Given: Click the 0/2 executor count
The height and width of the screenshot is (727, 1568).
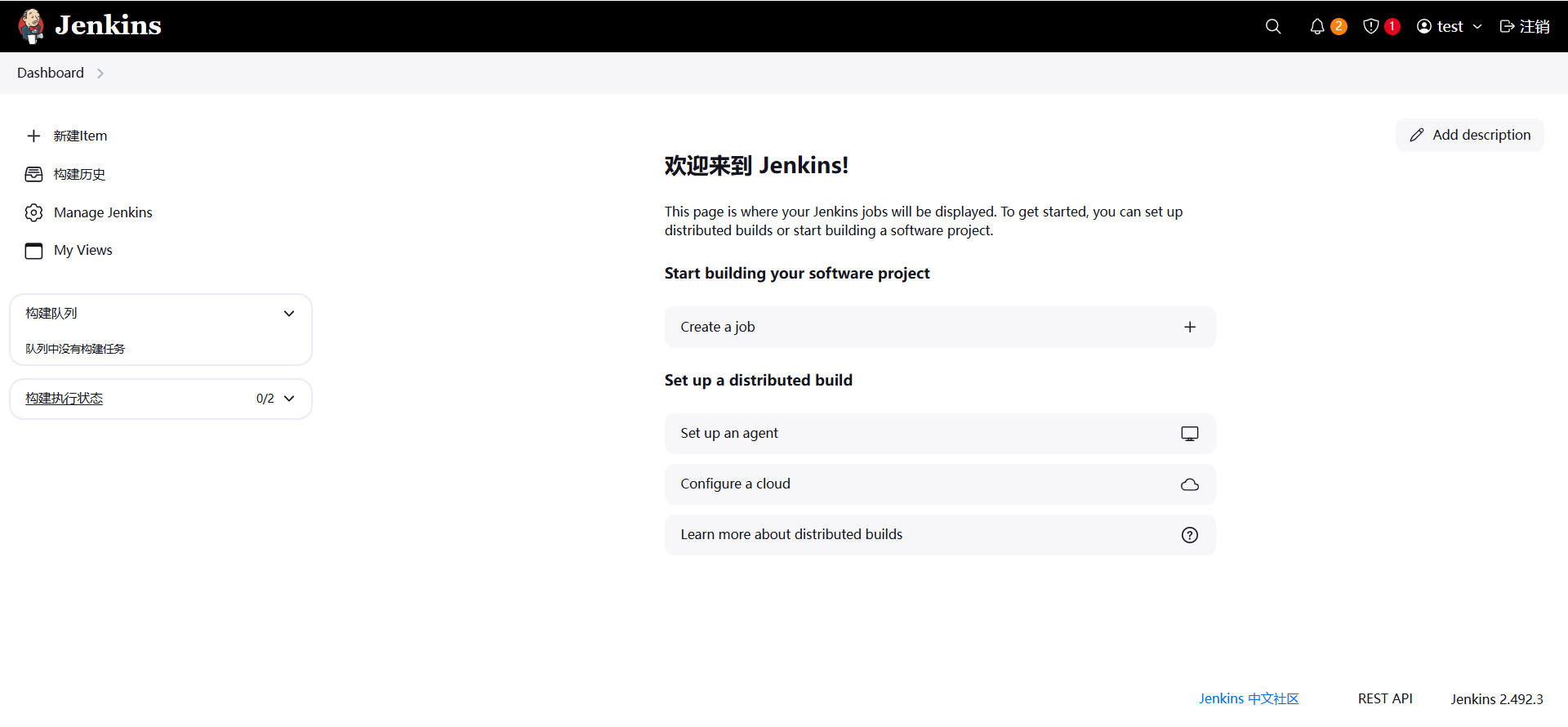Looking at the screenshot, I should tap(265, 399).
